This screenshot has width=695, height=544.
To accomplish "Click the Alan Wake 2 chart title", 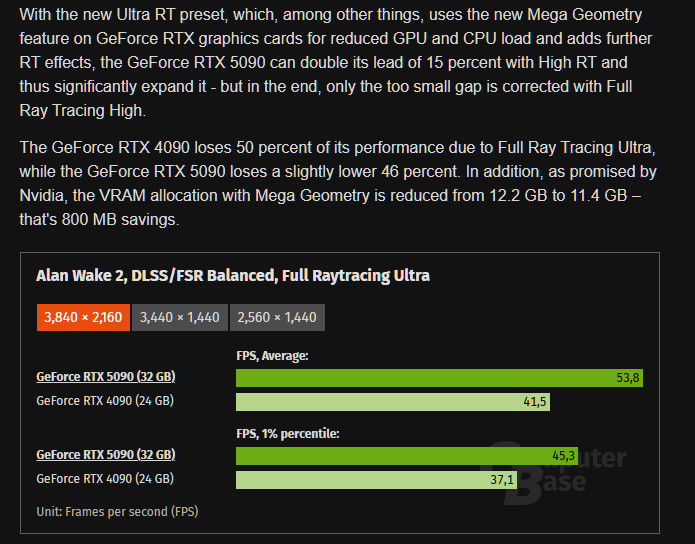I will (233, 275).
